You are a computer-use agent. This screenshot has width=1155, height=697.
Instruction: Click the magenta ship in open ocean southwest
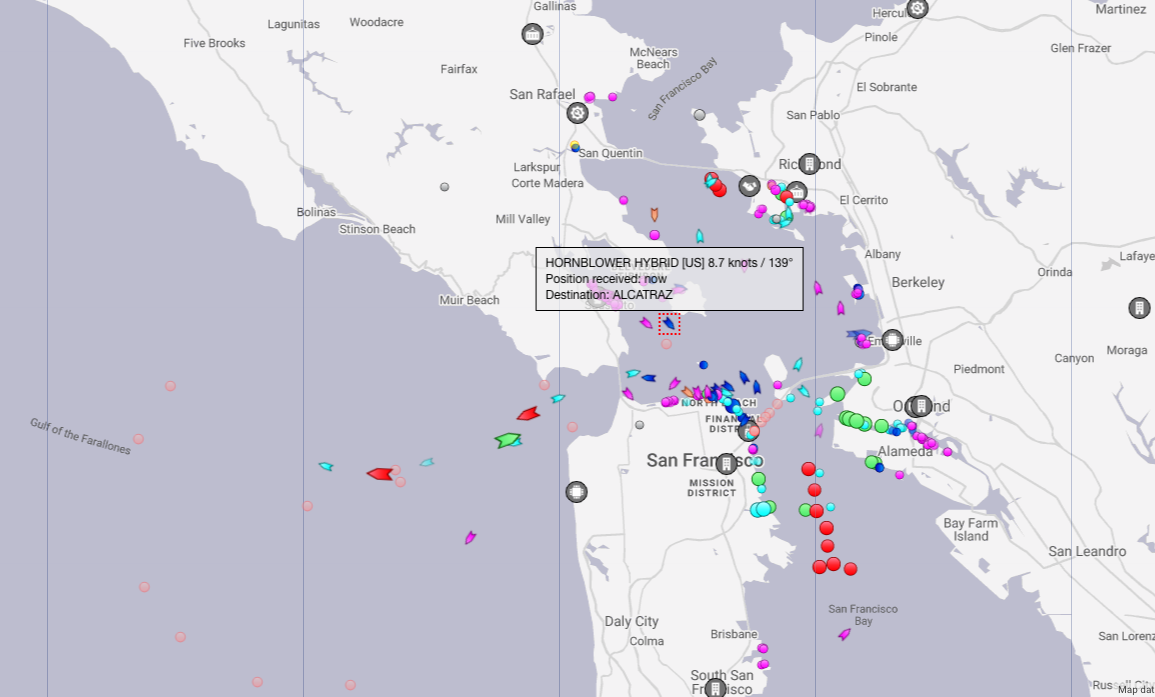point(470,538)
